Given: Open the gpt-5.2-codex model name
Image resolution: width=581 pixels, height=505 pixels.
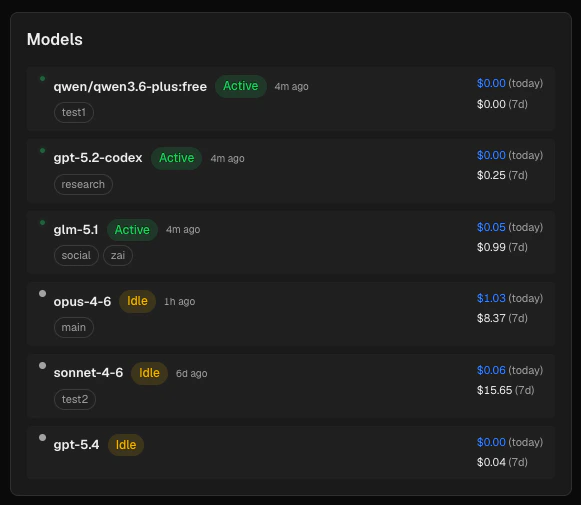Looking at the screenshot, I should tap(98, 158).
